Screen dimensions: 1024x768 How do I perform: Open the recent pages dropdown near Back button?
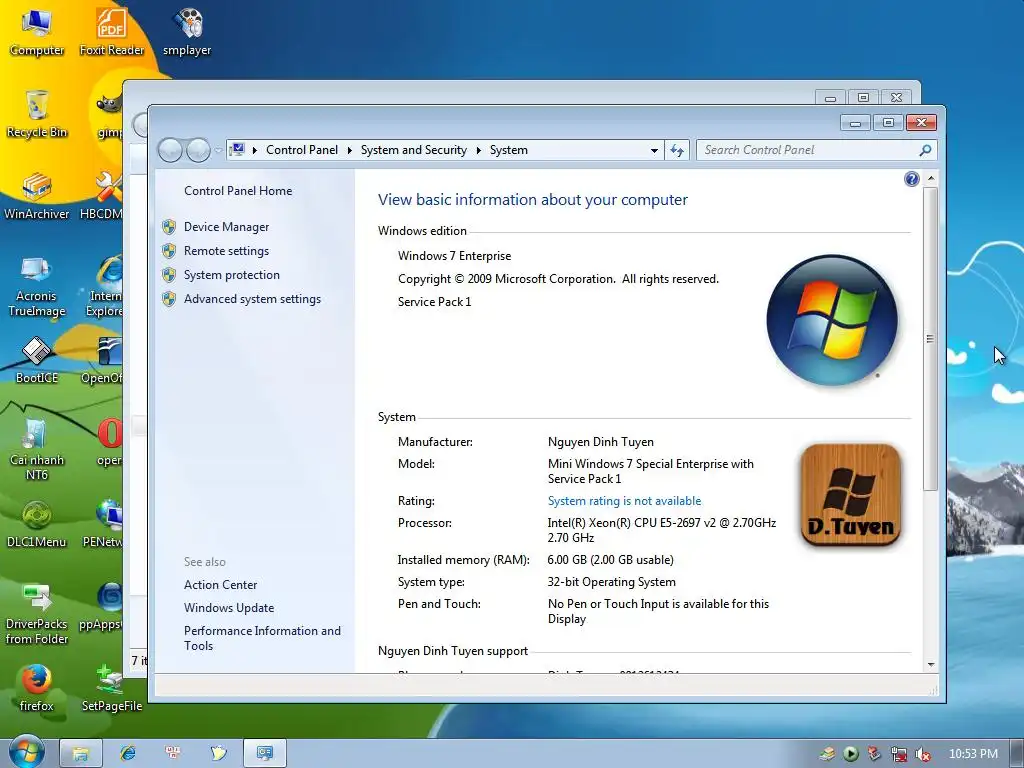(217, 150)
